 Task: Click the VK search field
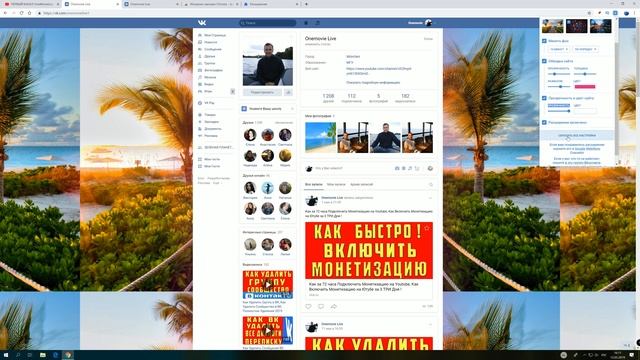tap(268, 23)
